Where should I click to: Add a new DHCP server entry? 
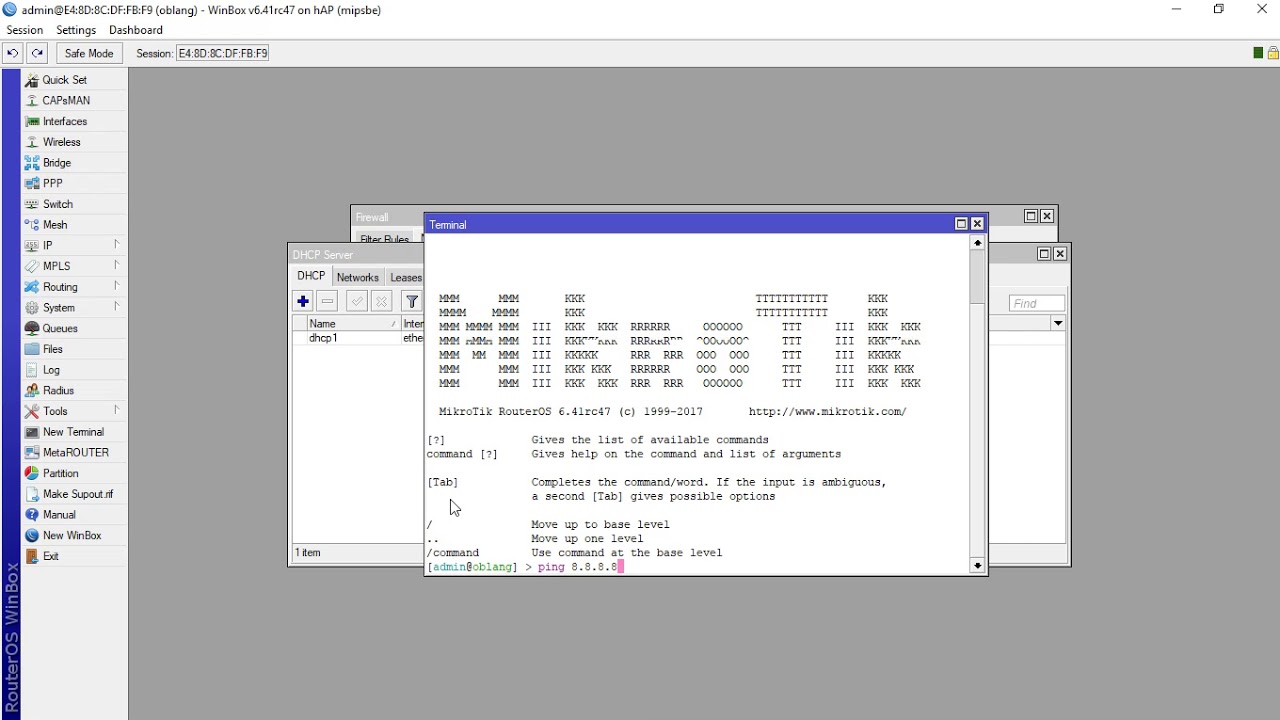click(x=303, y=301)
